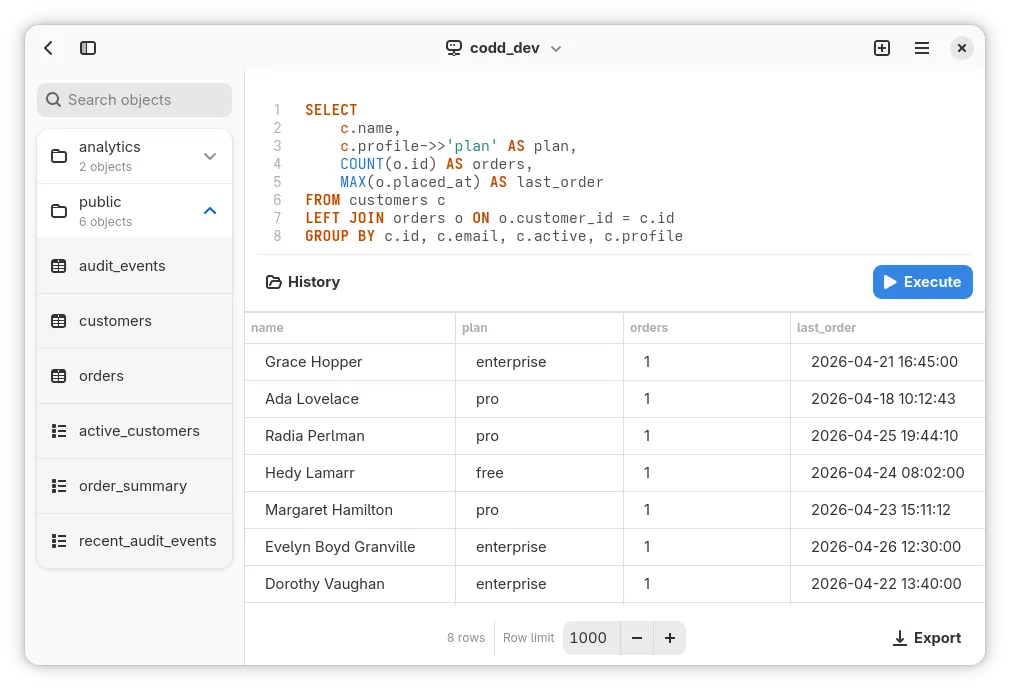1010x690 pixels.
Task: Select the Ada Lovelace cell
Action: [350, 399]
